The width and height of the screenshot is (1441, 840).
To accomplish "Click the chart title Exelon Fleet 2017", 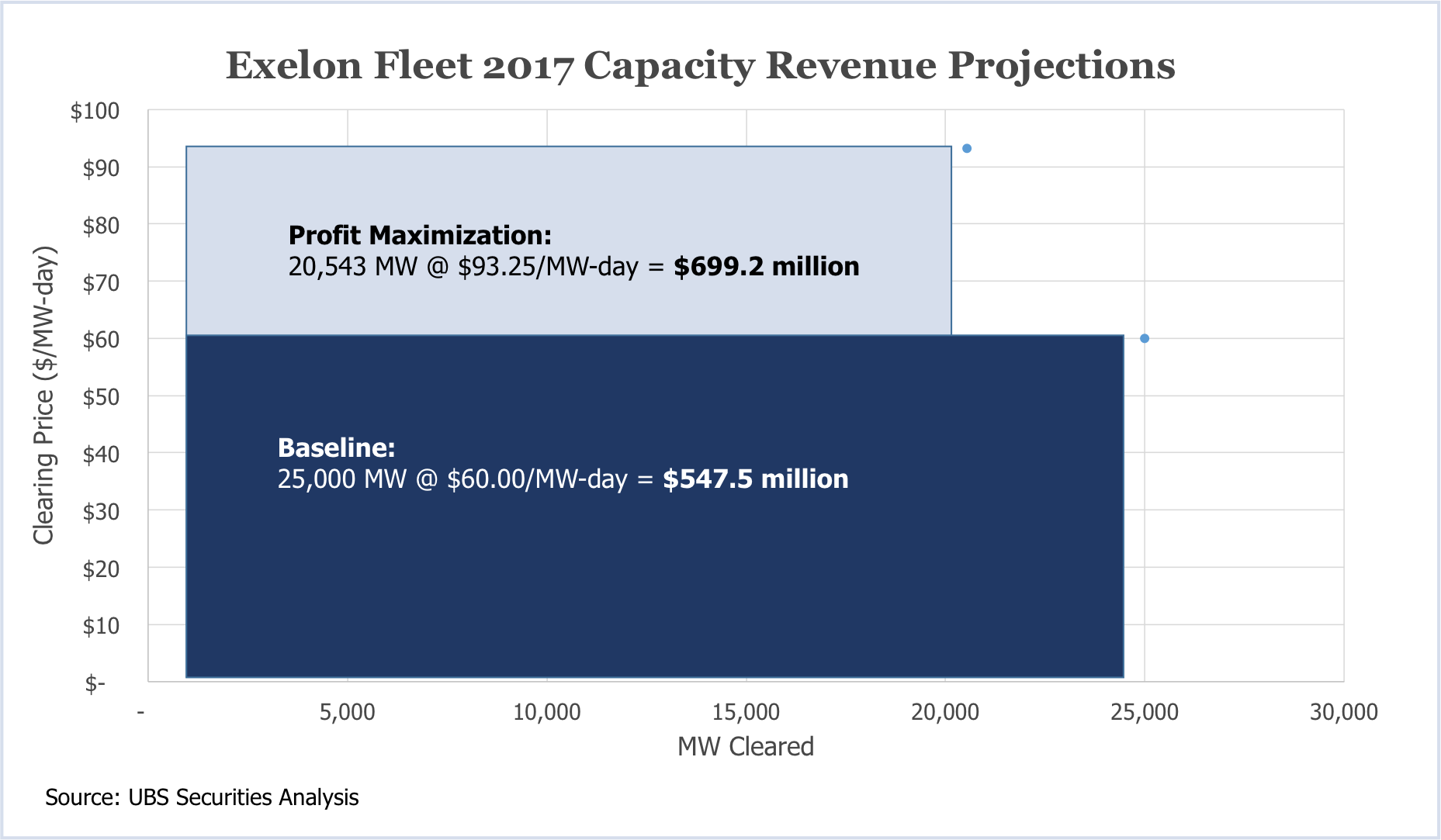I will click(x=699, y=65).
